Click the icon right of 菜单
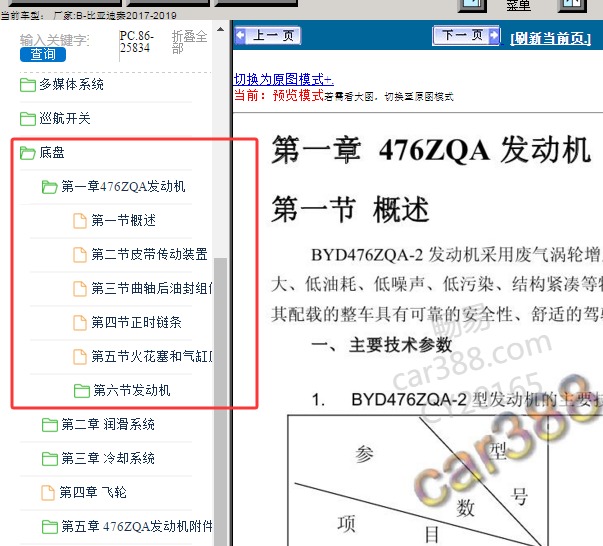The image size is (603, 546). (x=572, y=5)
